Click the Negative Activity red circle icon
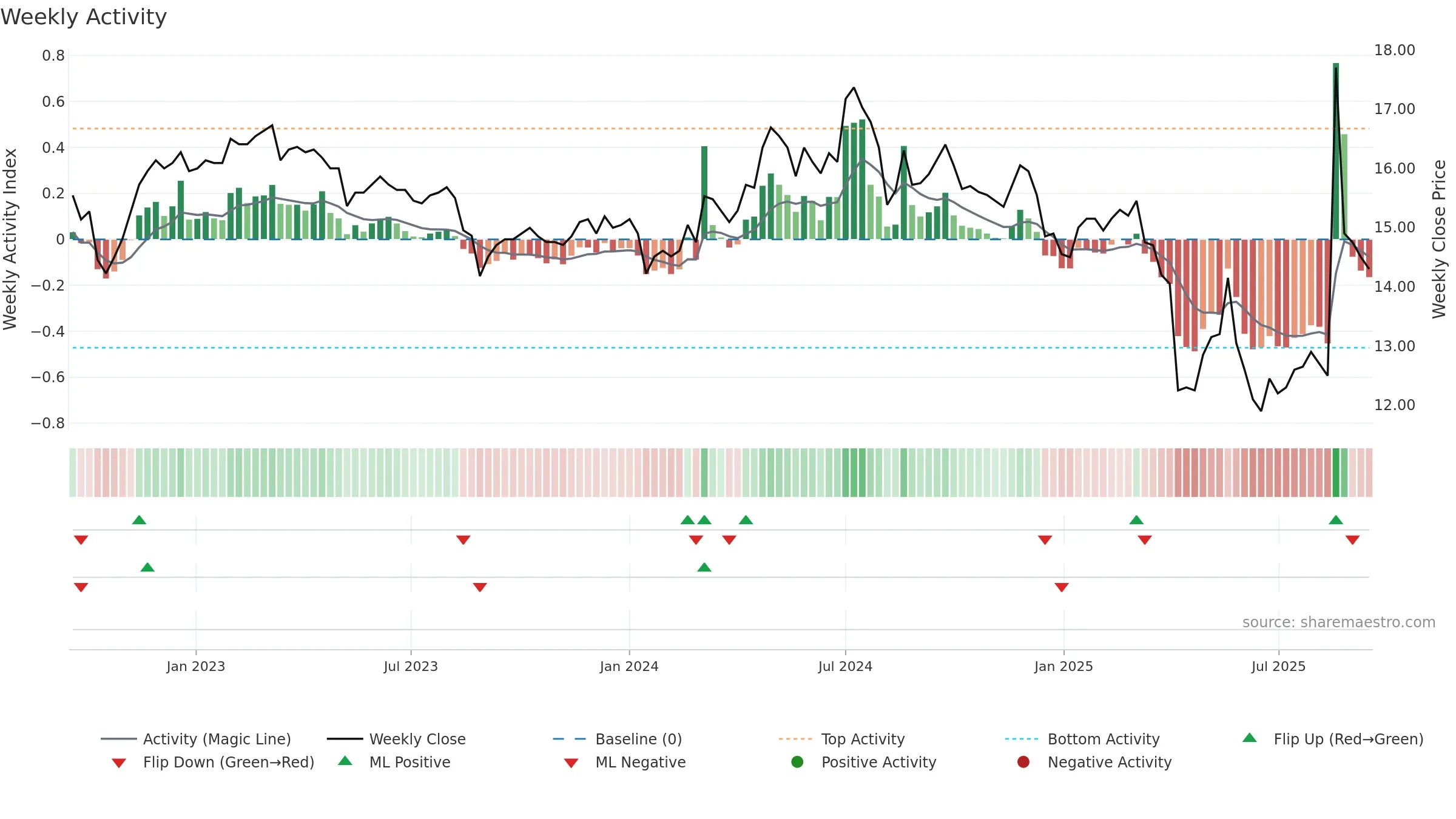The width and height of the screenshot is (1456, 819). 1023,762
